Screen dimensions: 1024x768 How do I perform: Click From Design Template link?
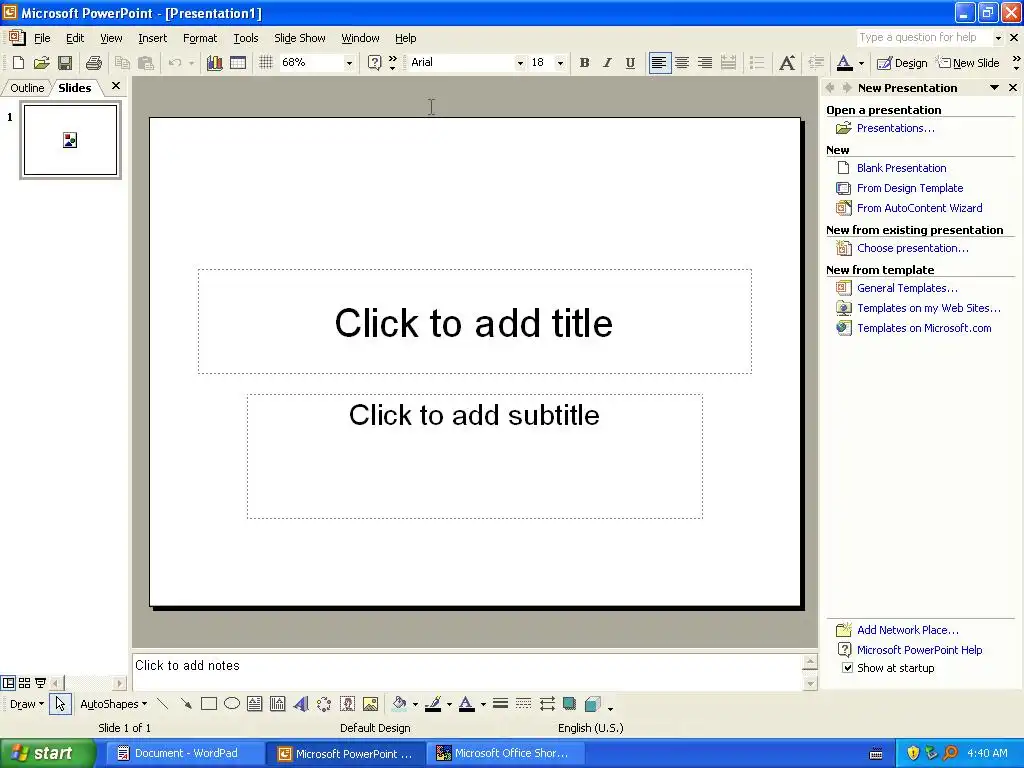pyautogui.click(x=910, y=188)
